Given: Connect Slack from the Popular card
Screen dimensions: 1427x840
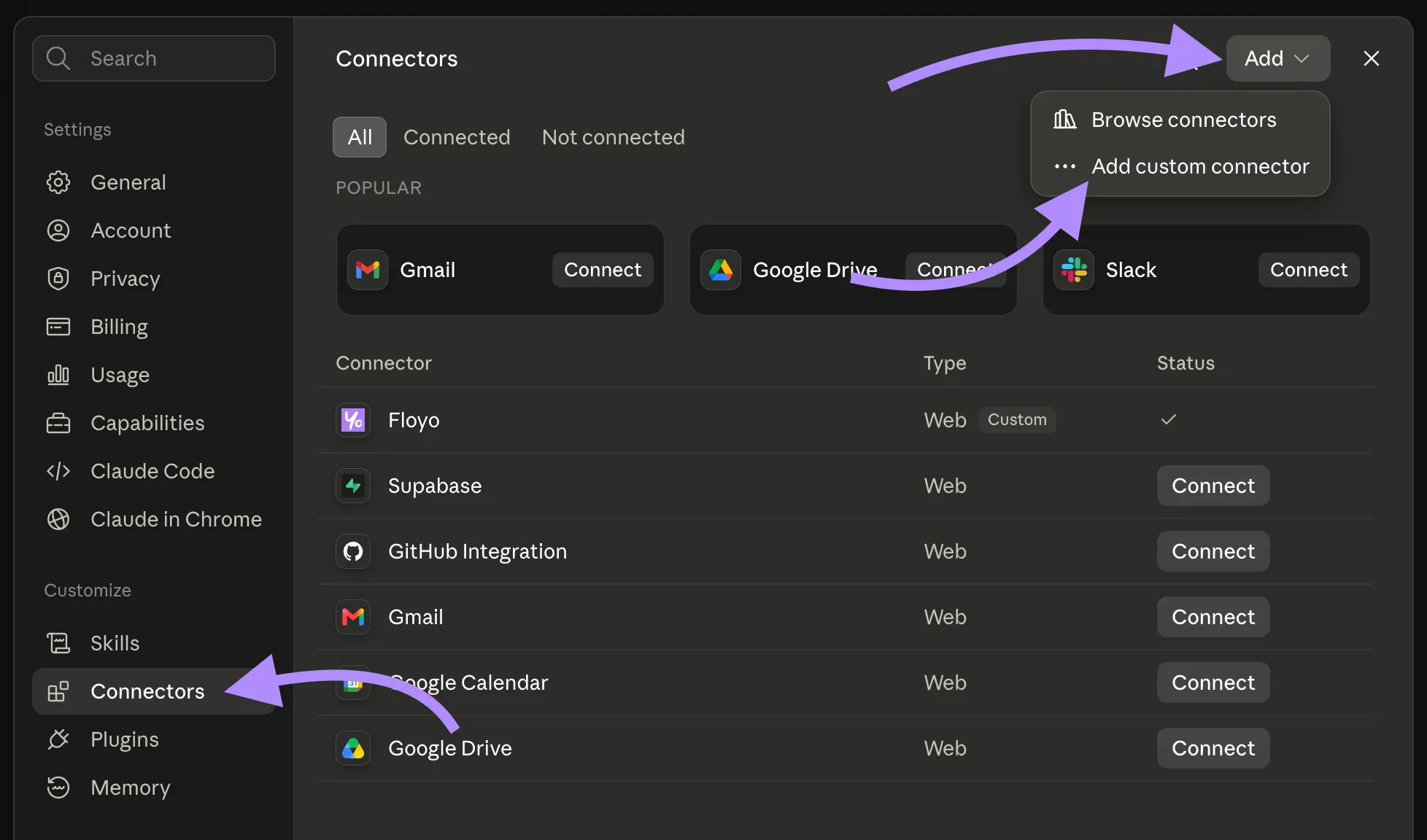Looking at the screenshot, I should pos(1309,270).
